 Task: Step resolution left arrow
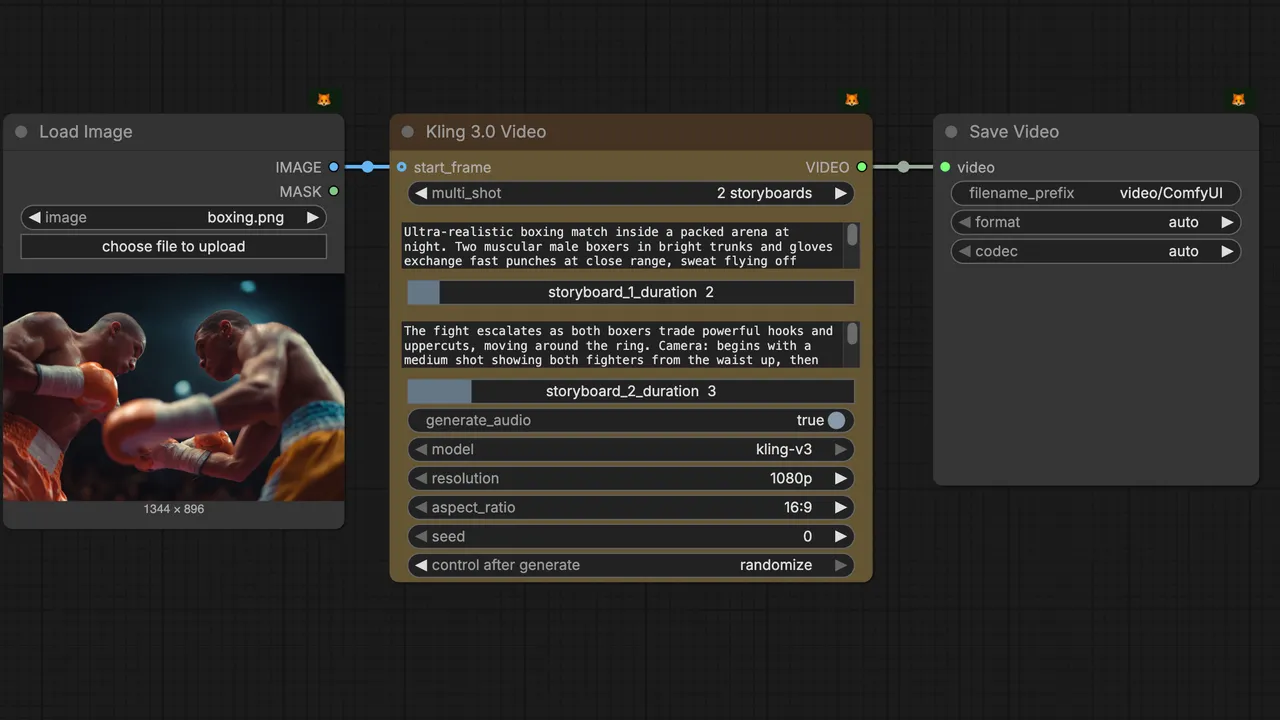tap(421, 478)
